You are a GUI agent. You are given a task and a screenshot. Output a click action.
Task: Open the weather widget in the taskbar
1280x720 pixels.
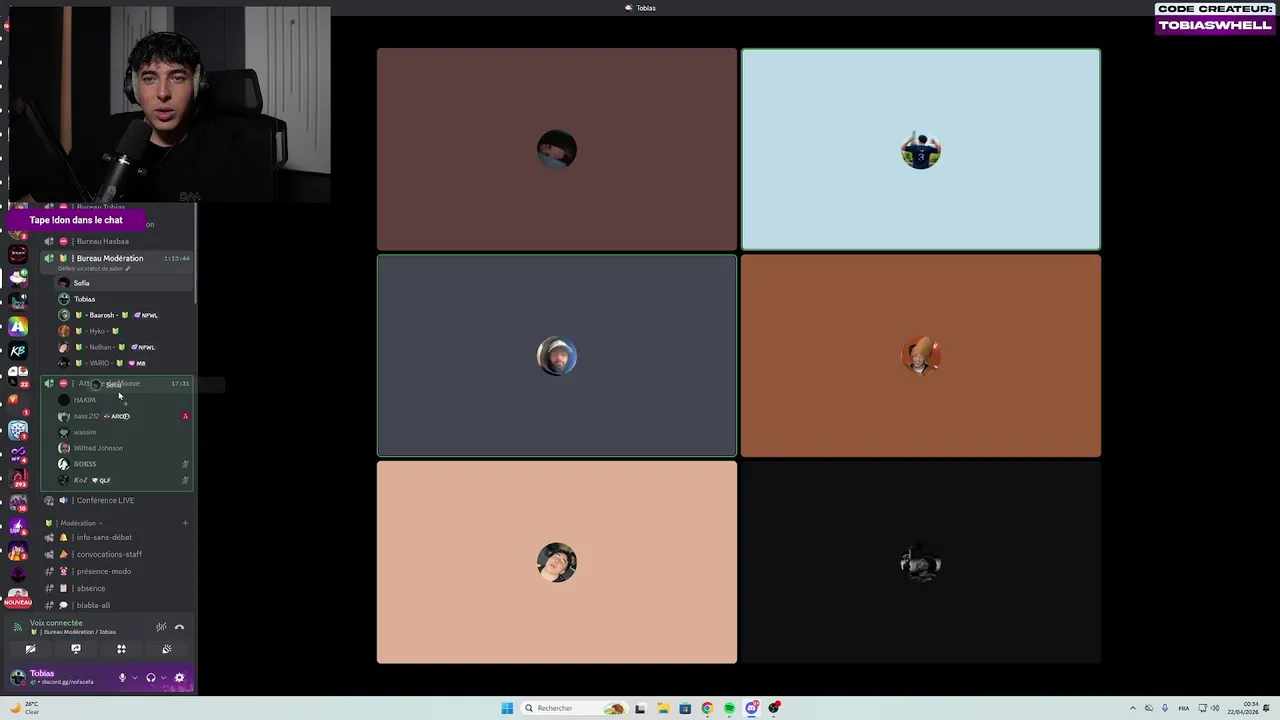(x=24, y=708)
